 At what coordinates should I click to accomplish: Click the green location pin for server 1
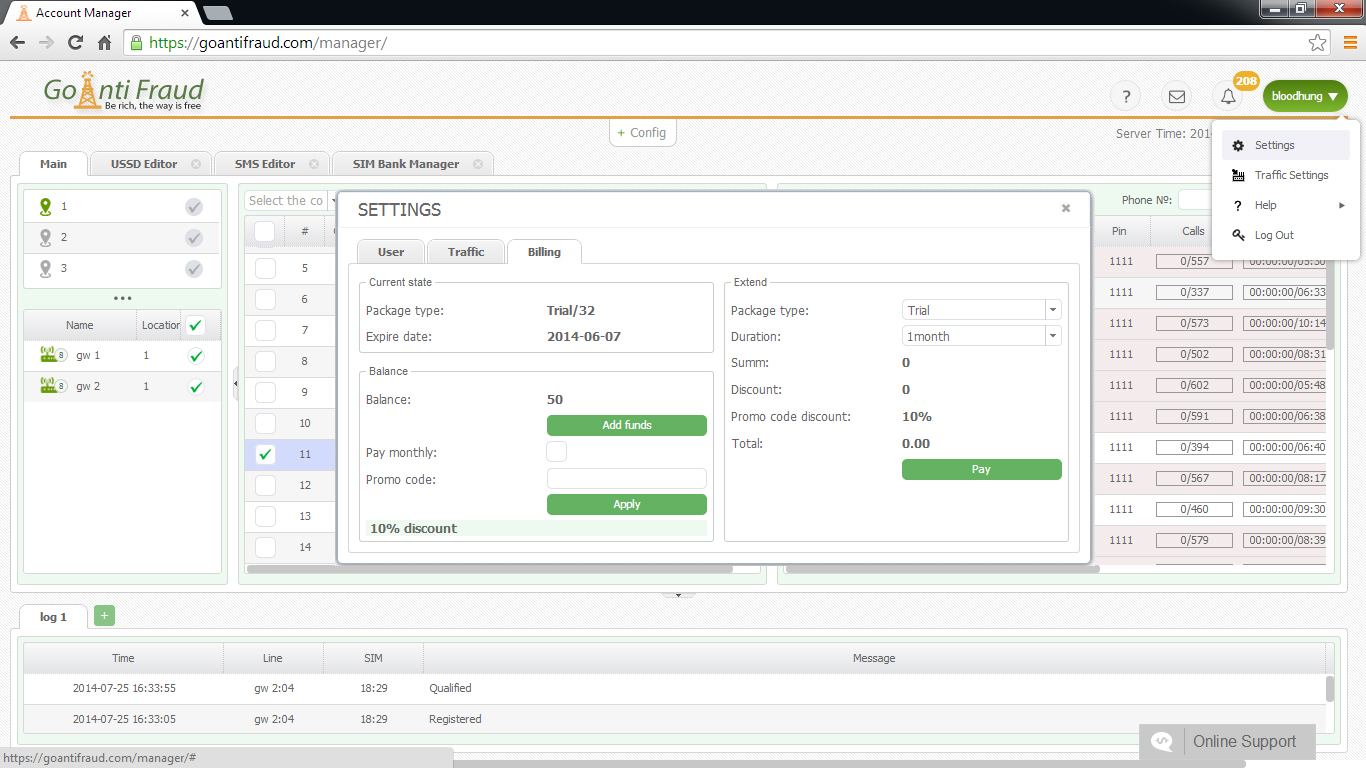(x=45, y=206)
